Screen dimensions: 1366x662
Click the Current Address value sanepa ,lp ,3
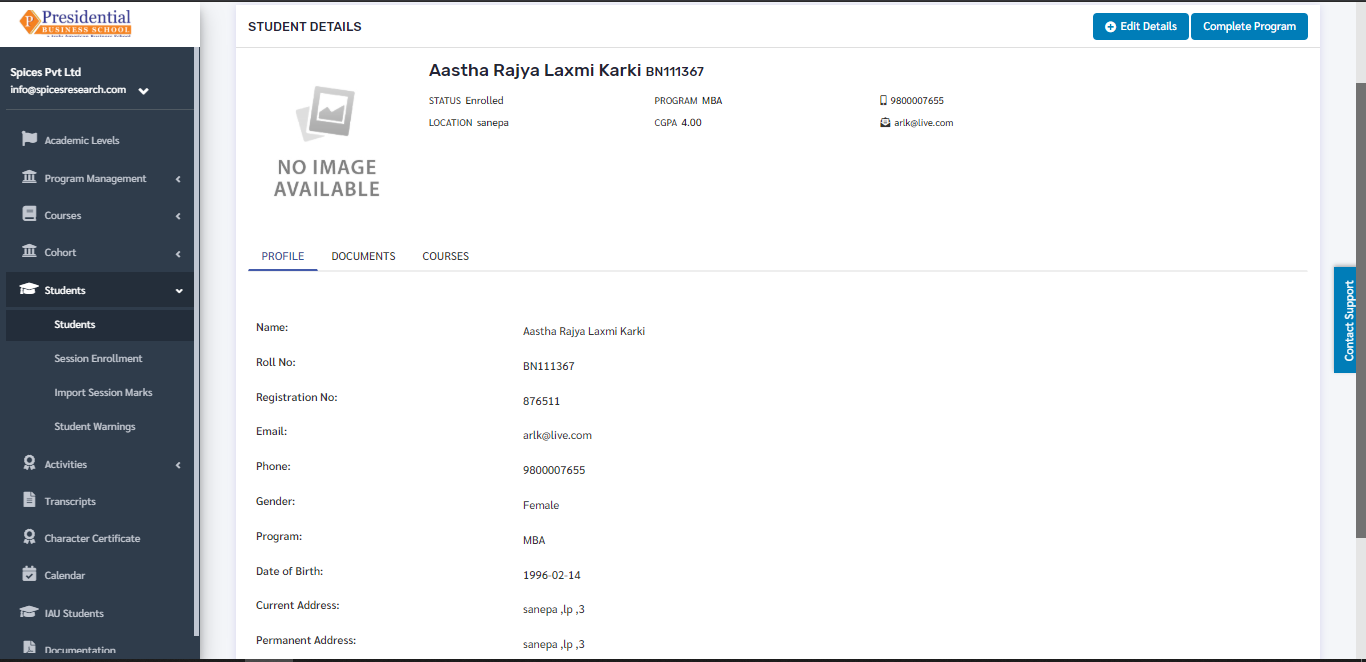coord(554,609)
